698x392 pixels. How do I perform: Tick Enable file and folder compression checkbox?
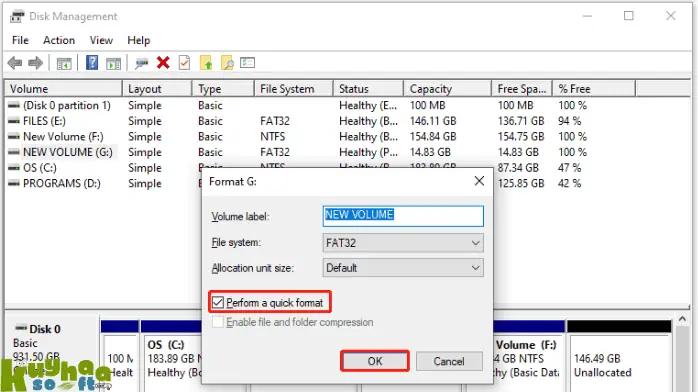(218, 322)
